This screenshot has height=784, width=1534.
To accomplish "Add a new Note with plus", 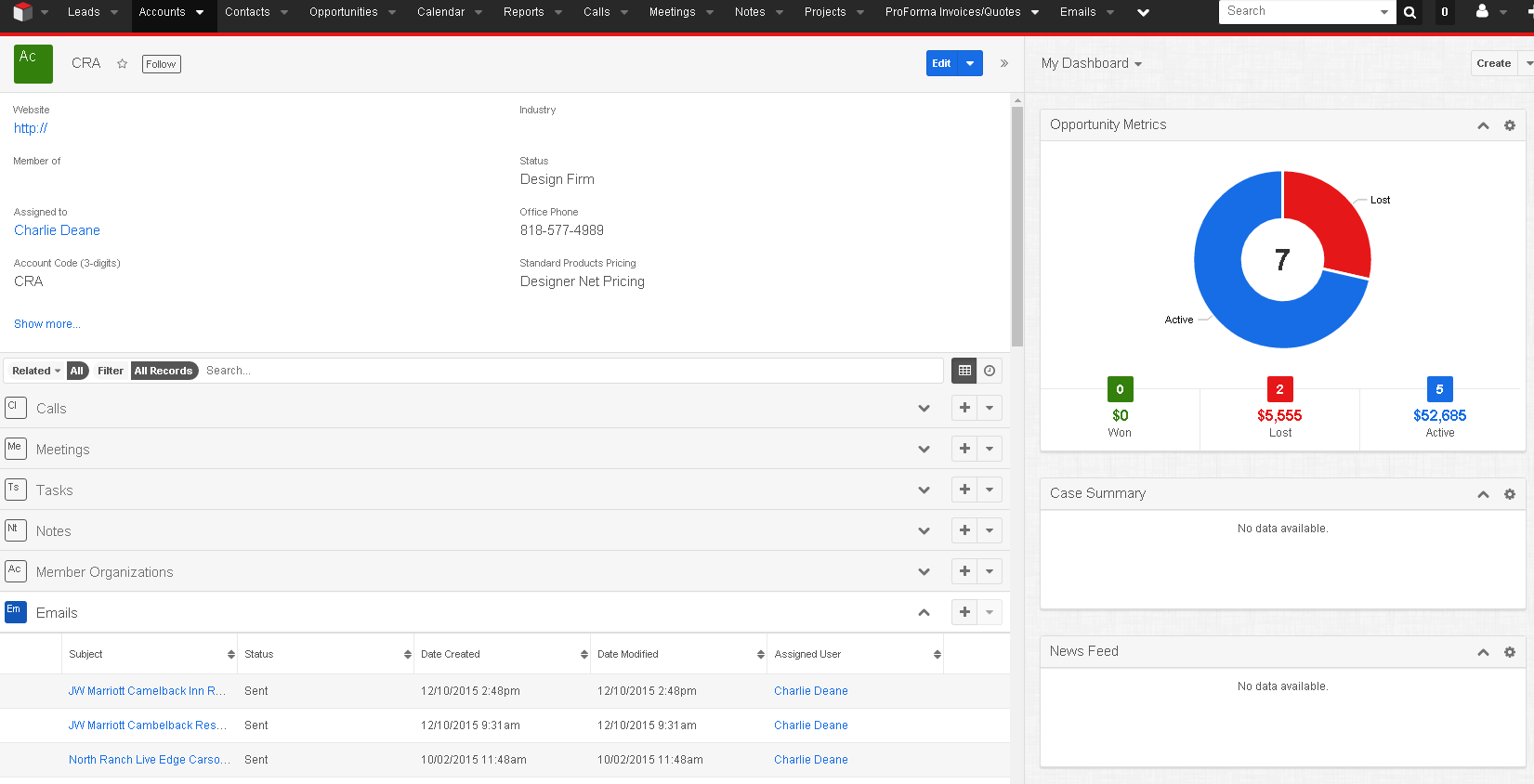I will [964, 530].
